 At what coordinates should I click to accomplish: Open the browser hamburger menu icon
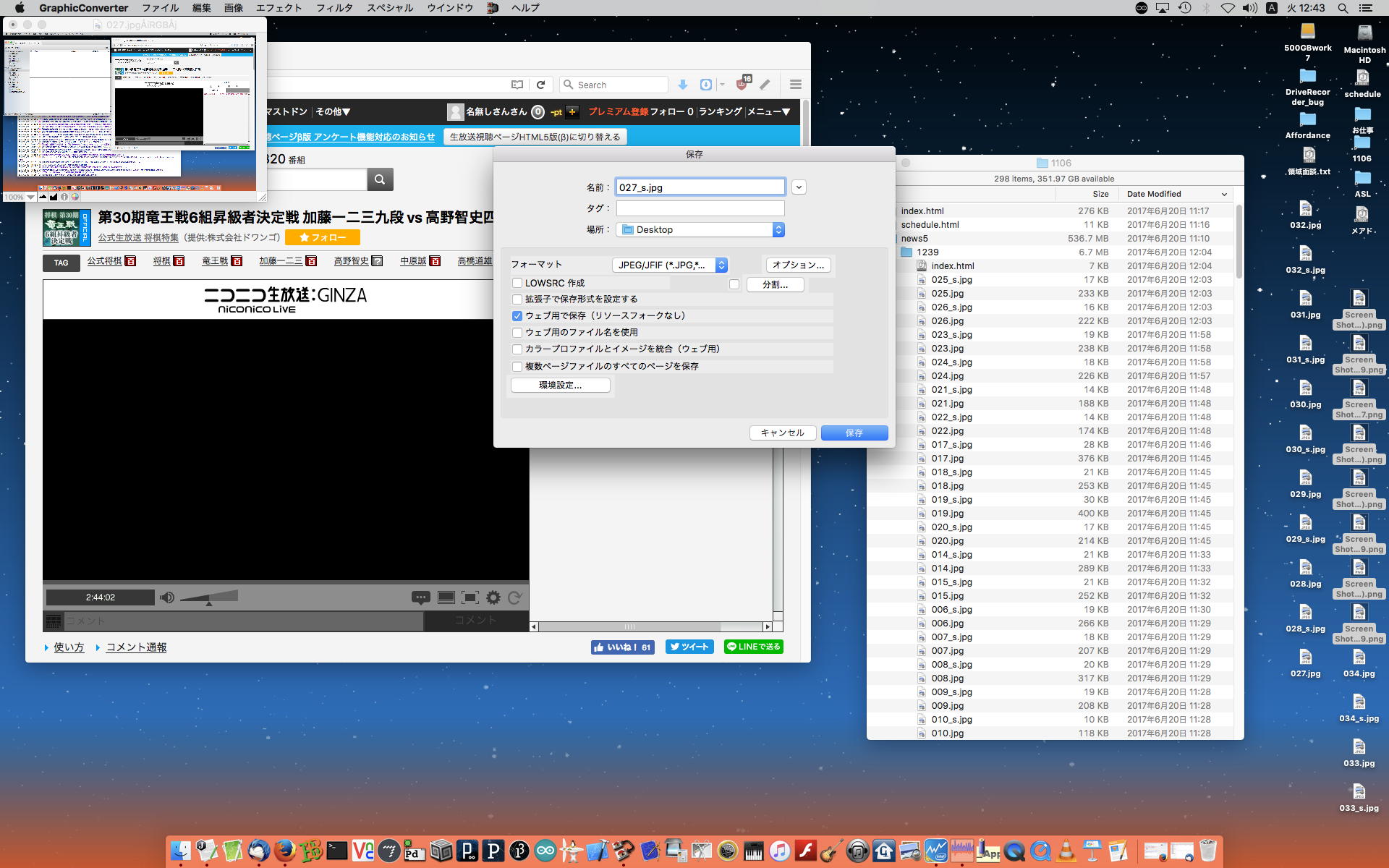click(796, 85)
